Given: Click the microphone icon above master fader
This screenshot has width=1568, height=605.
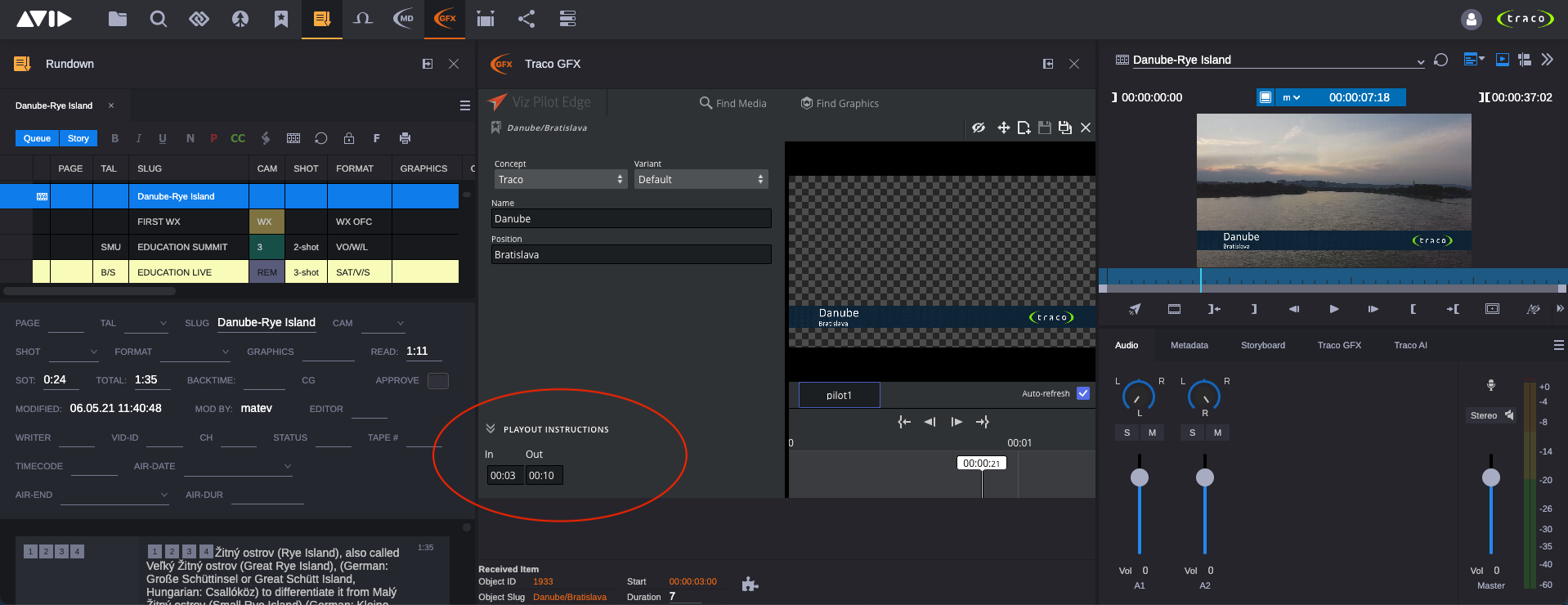Looking at the screenshot, I should point(1491,385).
